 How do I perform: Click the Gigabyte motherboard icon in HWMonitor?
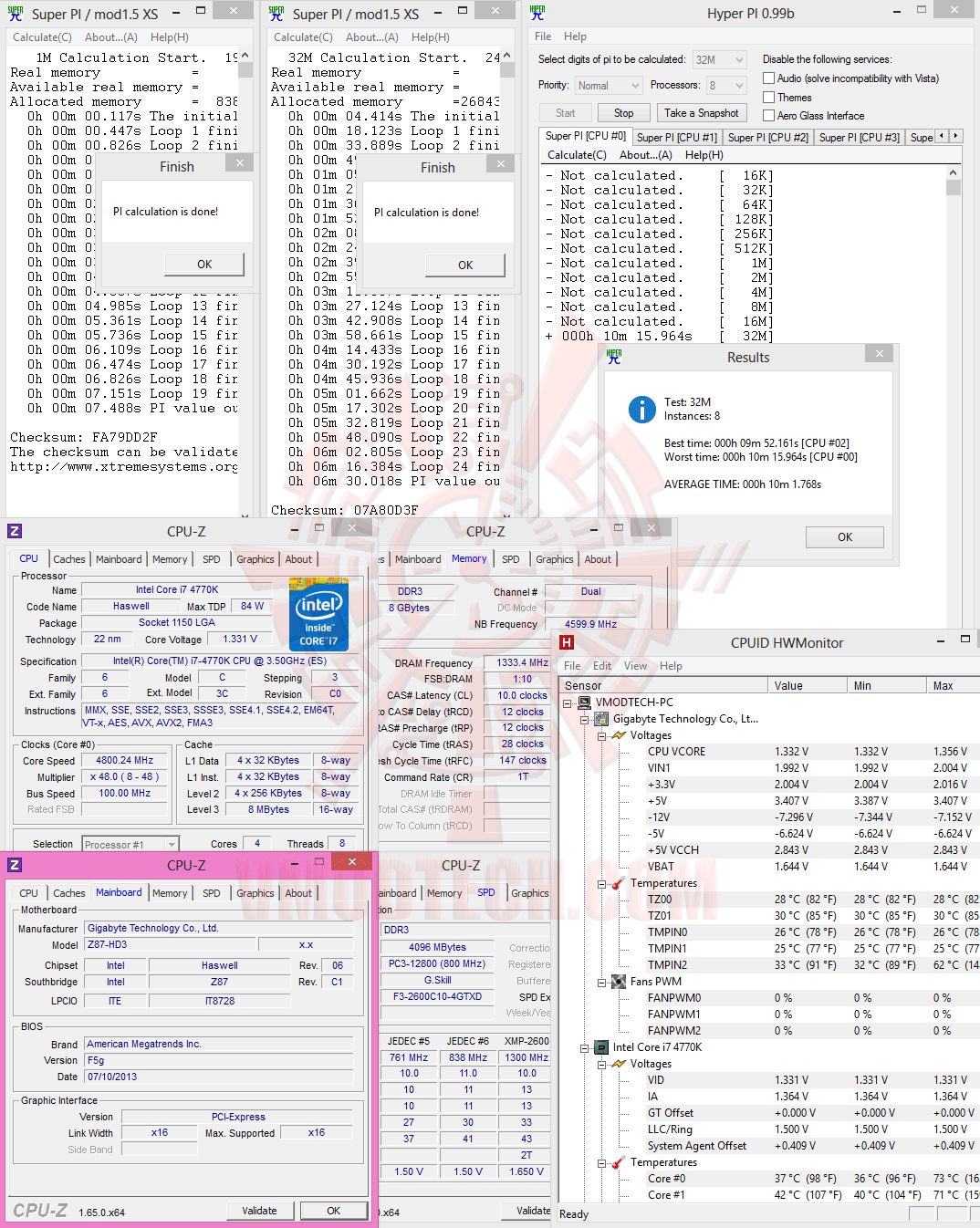point(602,719)
